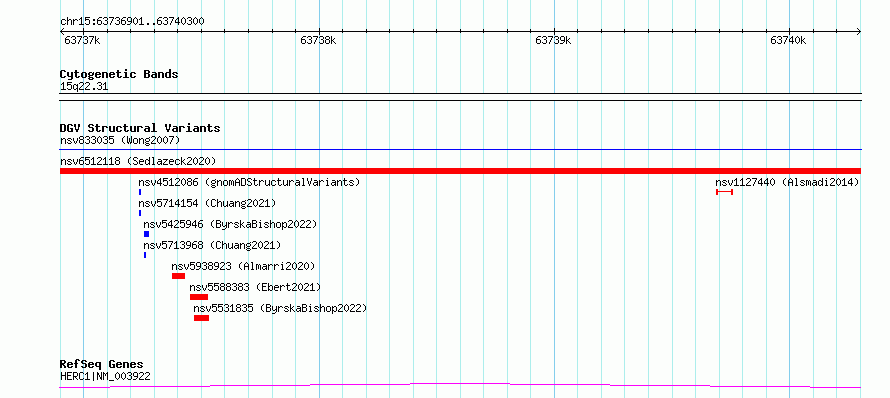Click nsv5714154 (Chuang2021) label
Viewport: 890px width, 398px height.
pos(207,203)
